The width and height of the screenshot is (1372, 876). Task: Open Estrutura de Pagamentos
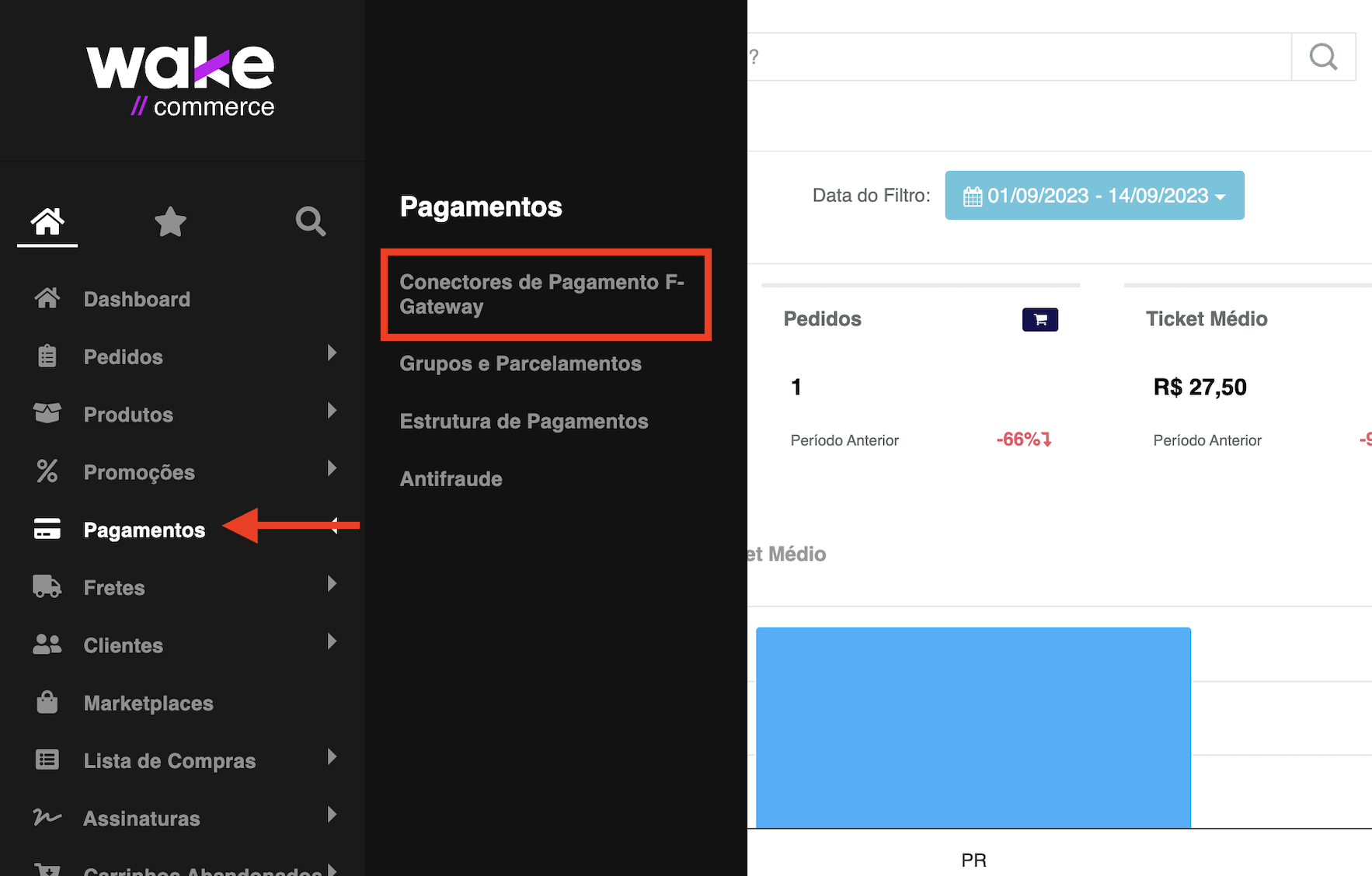[524, 421]
